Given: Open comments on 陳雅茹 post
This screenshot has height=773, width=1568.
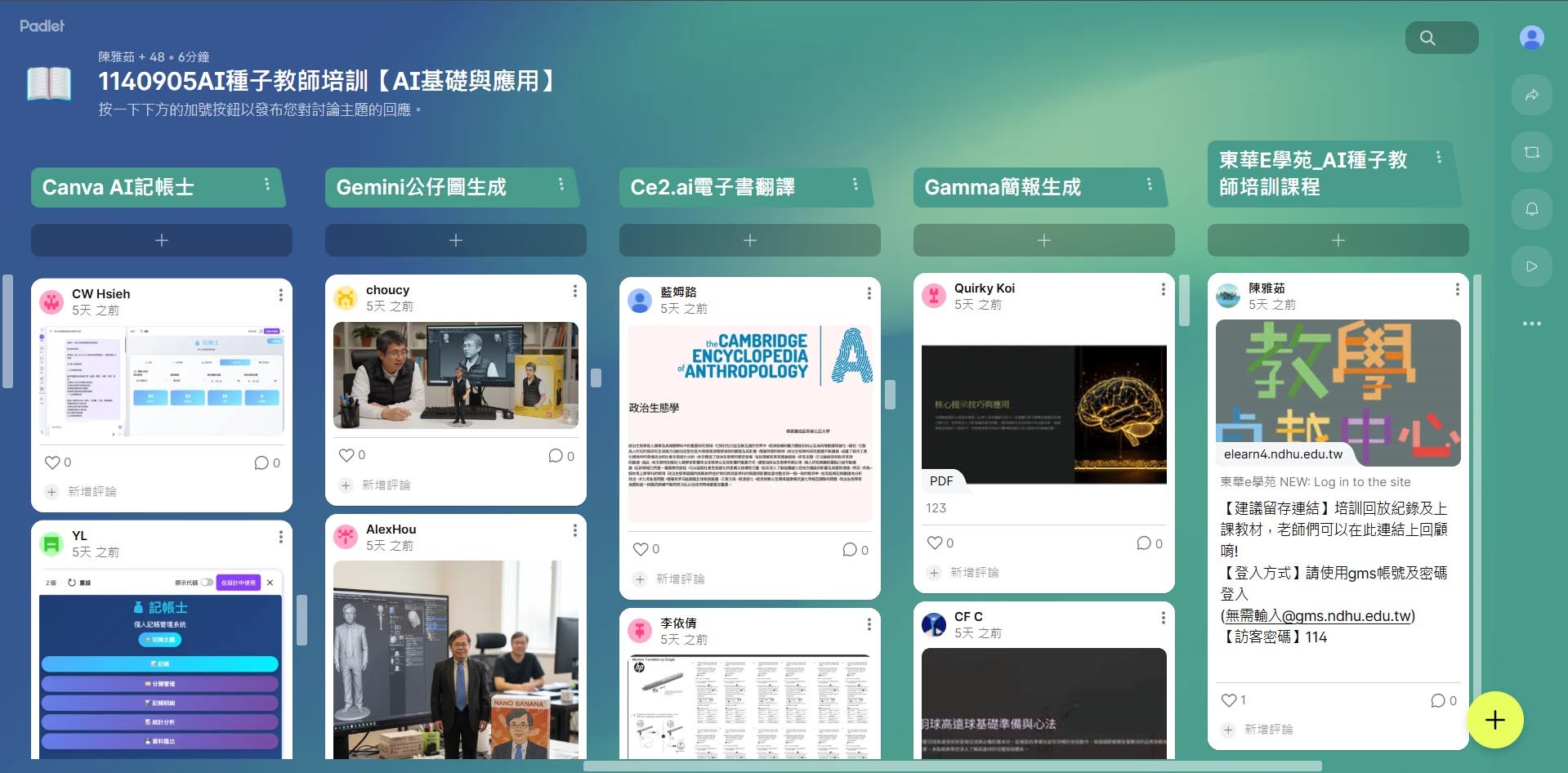Looking at the screenshot, I should point(1438,701).
